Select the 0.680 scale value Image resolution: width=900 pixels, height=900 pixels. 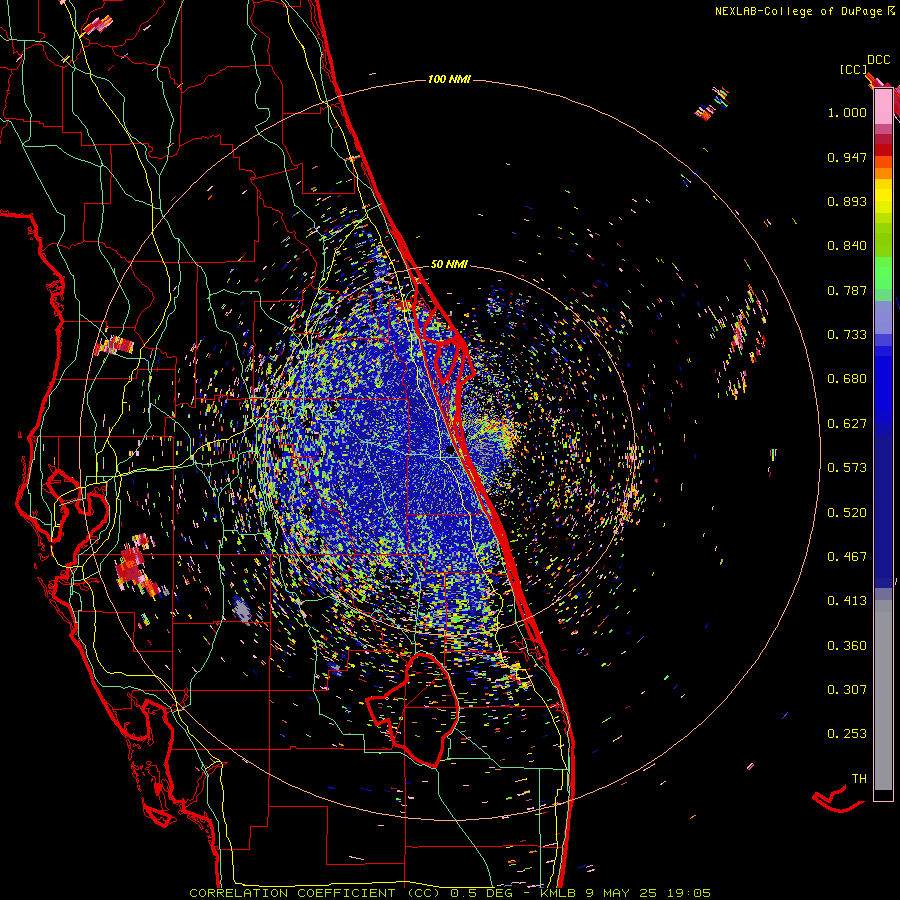[x=847, y=379]
